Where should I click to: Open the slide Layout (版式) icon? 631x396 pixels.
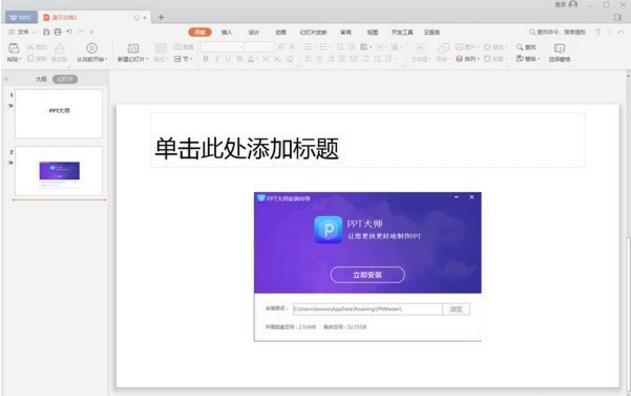(161, 48)
